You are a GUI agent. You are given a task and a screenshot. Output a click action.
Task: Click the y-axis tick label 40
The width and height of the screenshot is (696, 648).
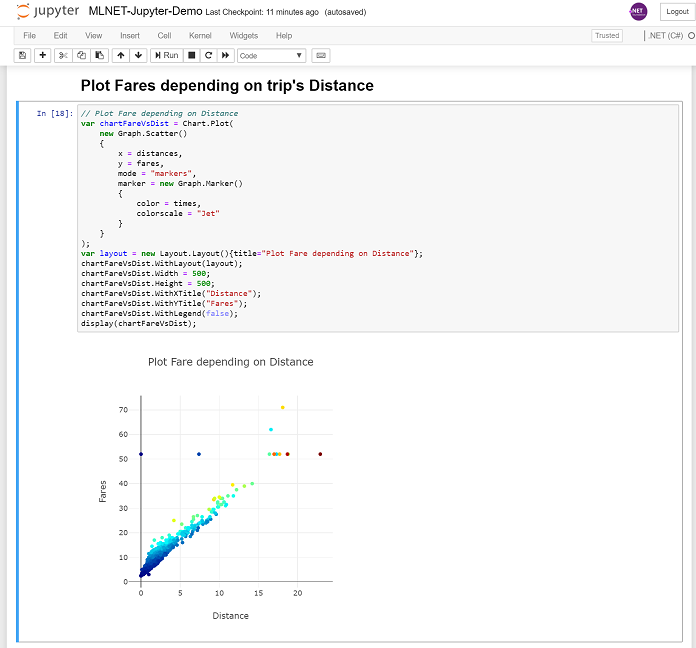123,483
